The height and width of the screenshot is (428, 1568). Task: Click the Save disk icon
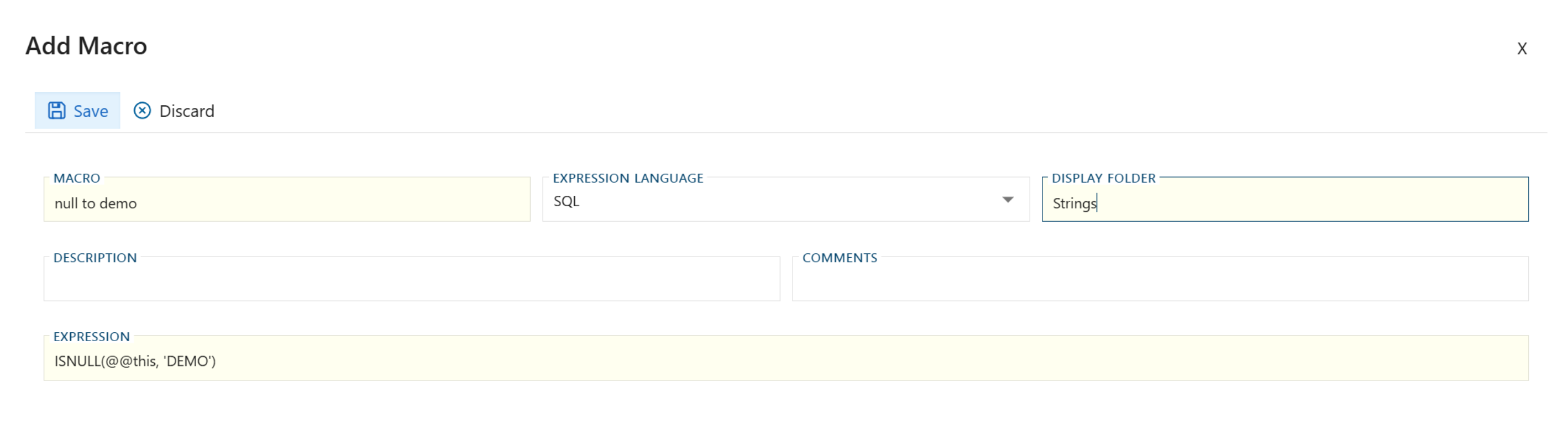[x=57, y=109]
